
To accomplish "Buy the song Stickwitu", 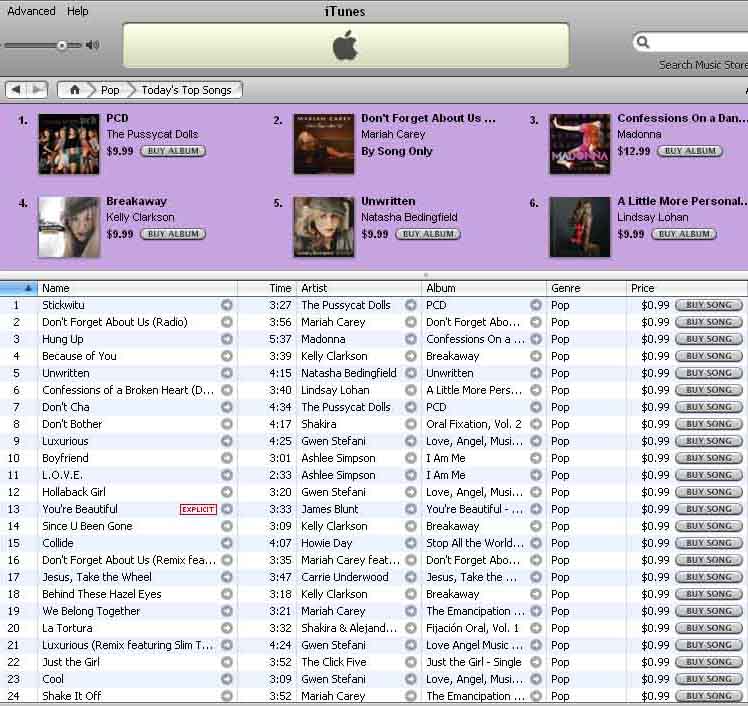I will pos(709,305).
